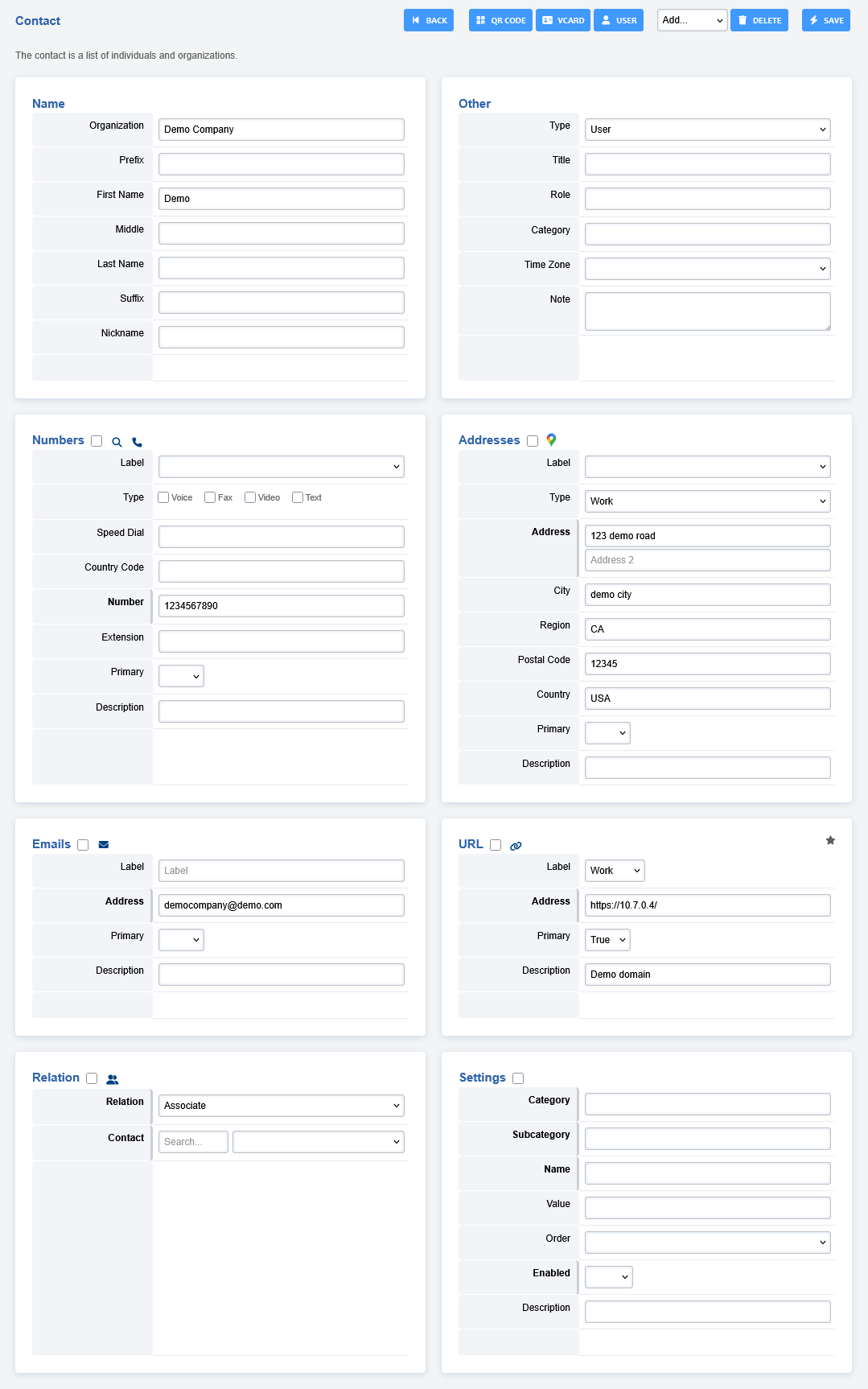Click the Organization input field
Viewport: 868px width, 1389px height.
tap(281, 130)
